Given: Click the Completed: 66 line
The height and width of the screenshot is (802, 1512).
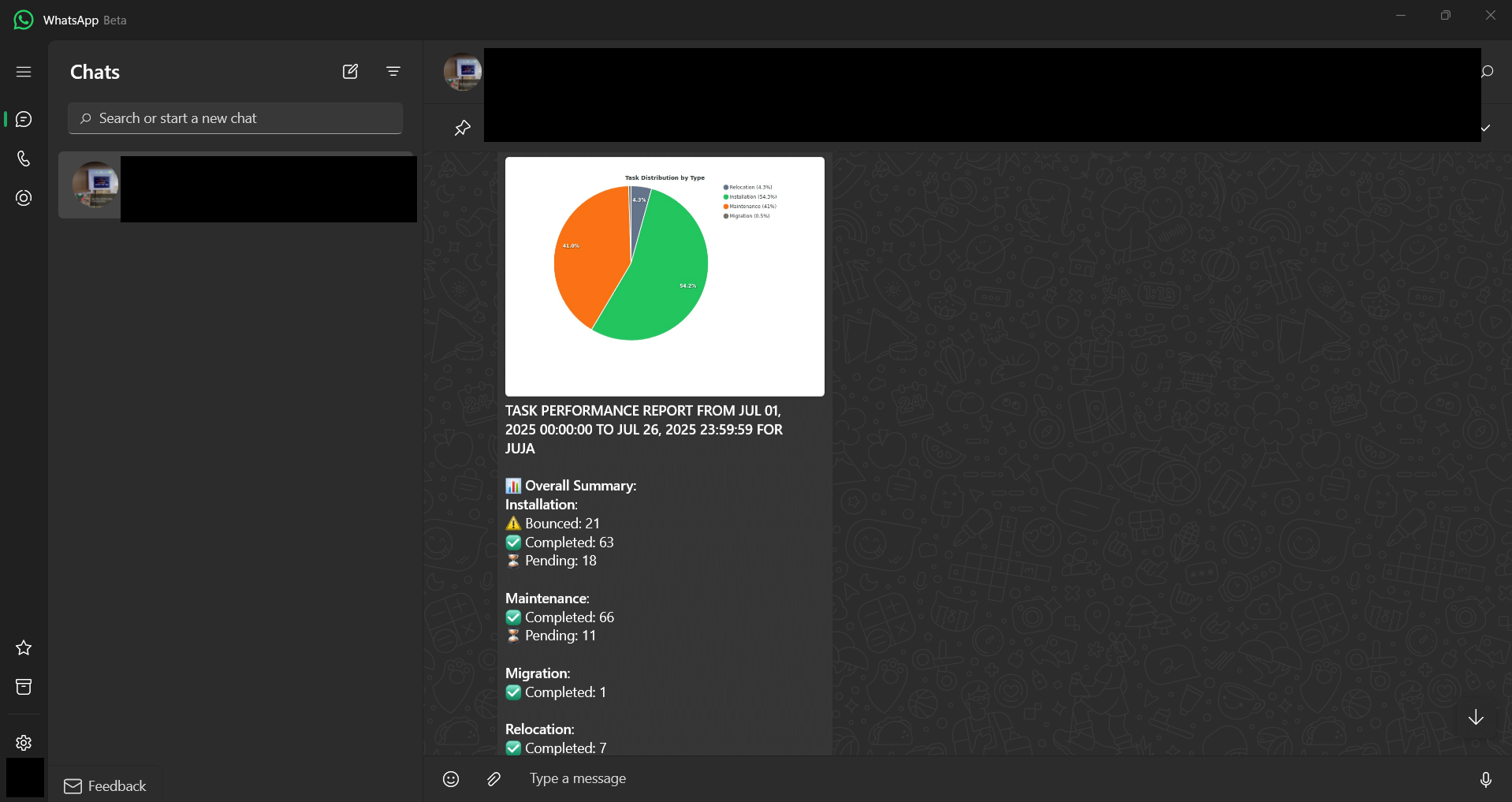Looking at the screenshot, I should click(x=560, y=617).
